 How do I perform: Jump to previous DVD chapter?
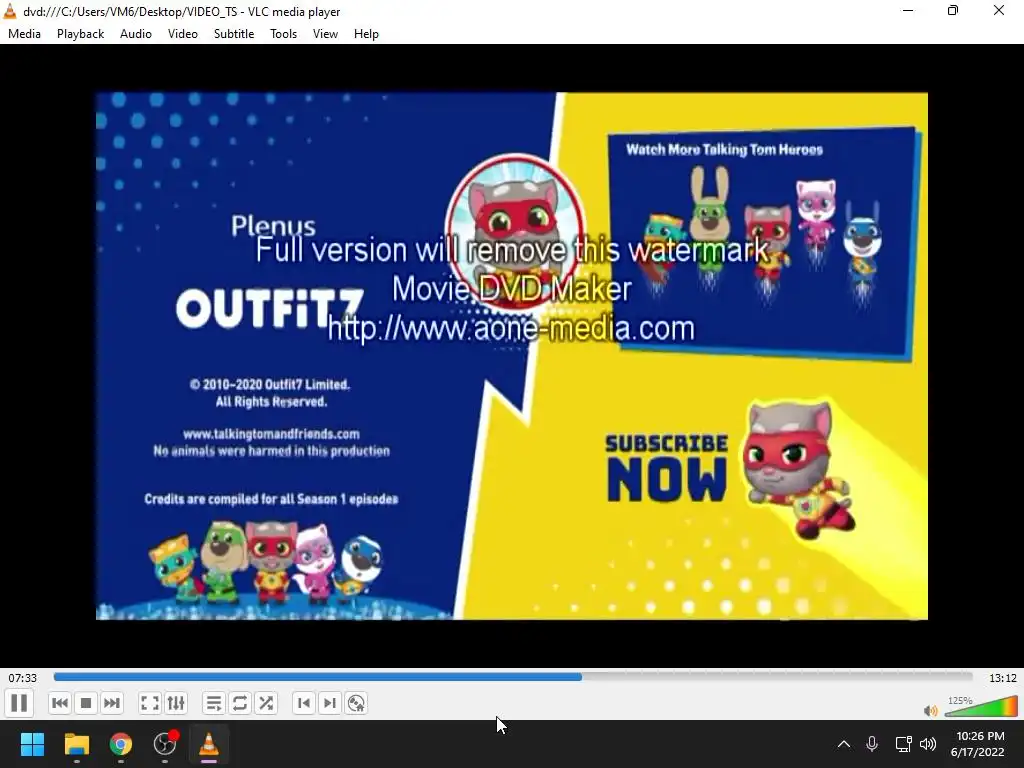(304, 703)
